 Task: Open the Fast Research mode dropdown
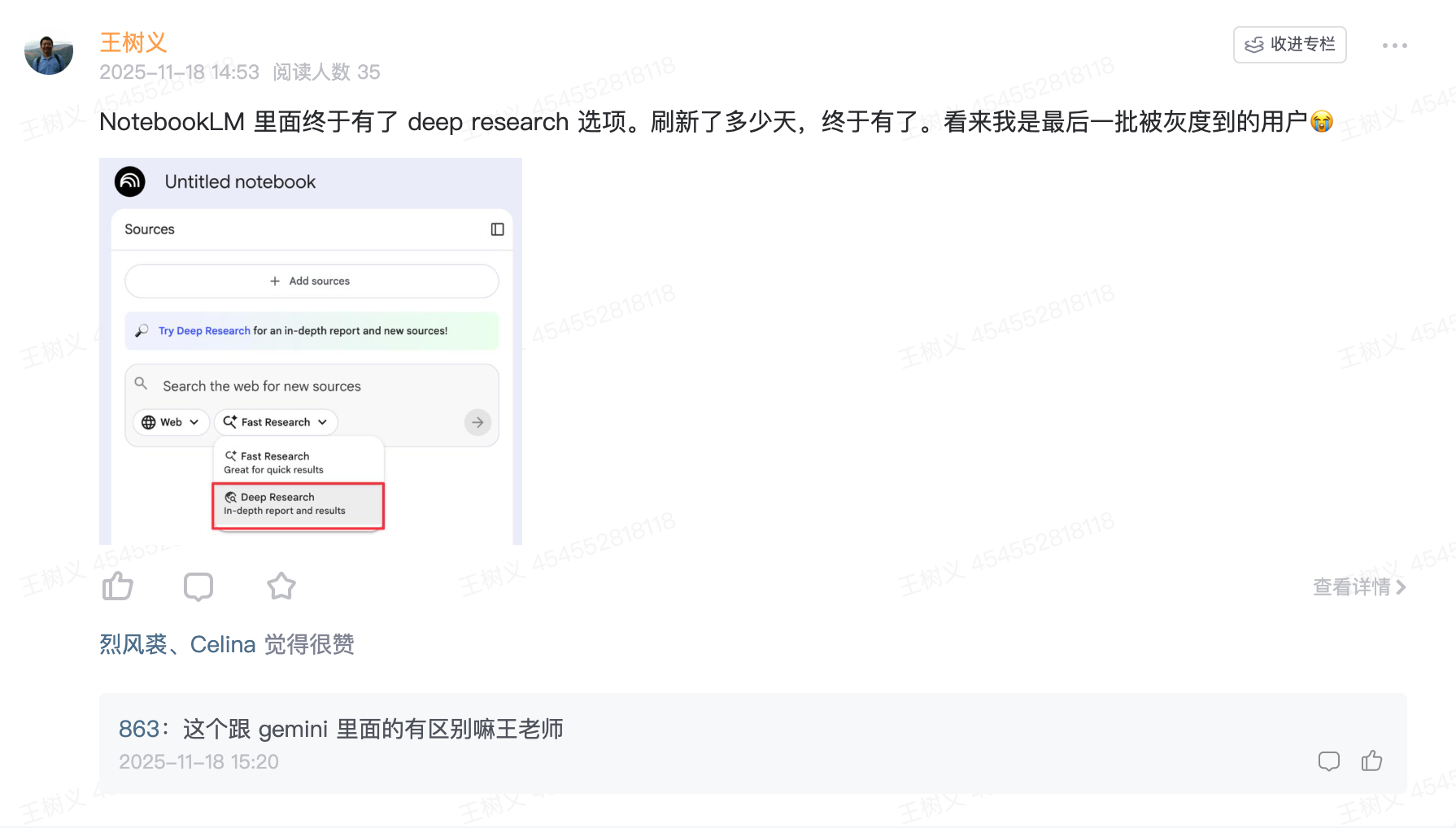[276, 422]
